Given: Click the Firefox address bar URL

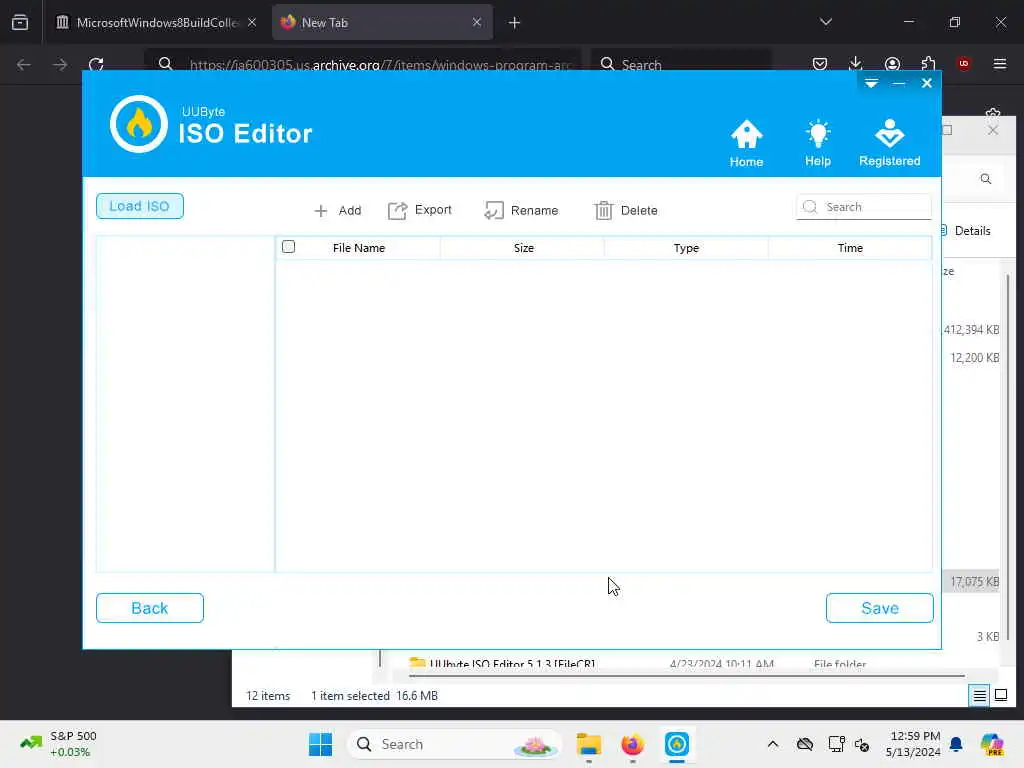Looking at the screenshot, I should [381, 65].
